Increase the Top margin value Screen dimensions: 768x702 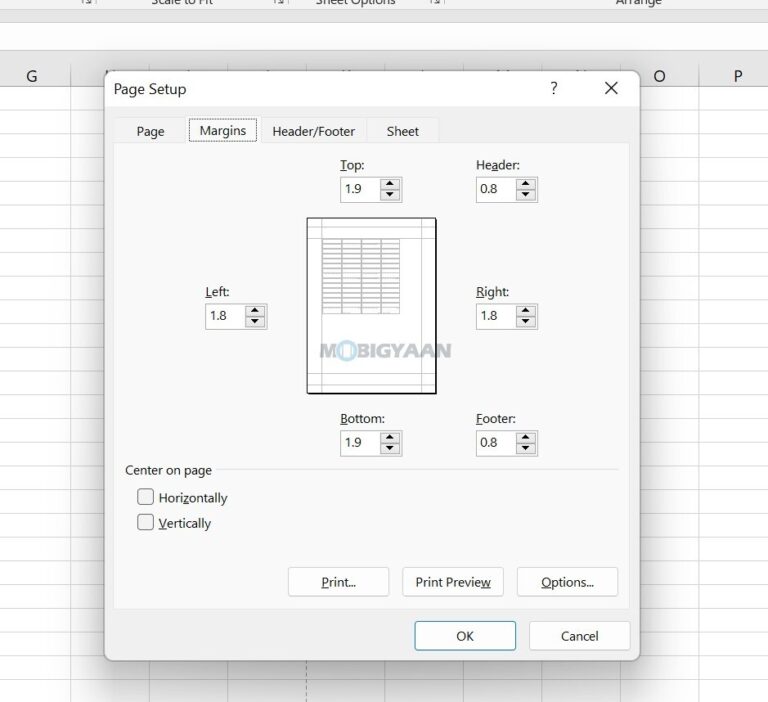point(390,184)
